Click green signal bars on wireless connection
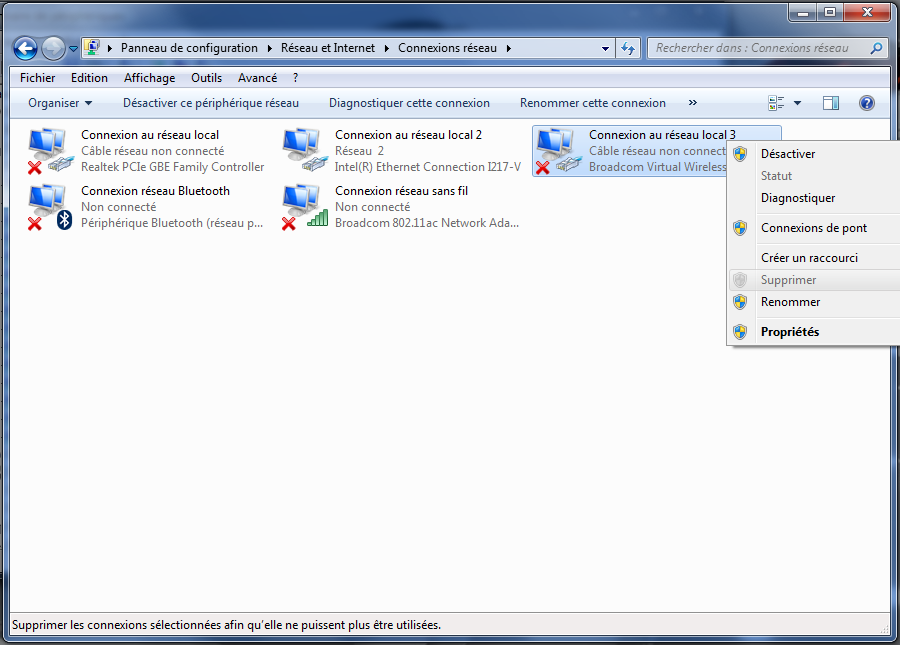900x645 pixels. tap(318, 218)
